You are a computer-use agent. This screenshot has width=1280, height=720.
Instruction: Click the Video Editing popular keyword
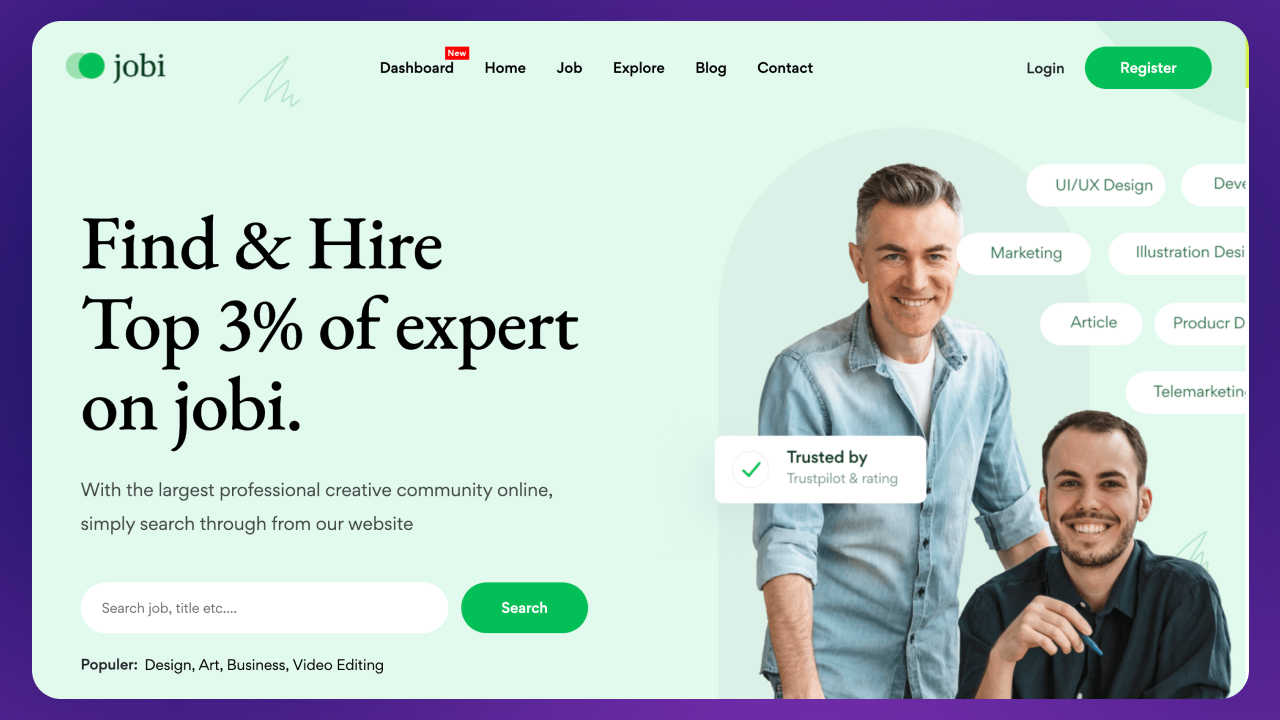pos(338,665)
